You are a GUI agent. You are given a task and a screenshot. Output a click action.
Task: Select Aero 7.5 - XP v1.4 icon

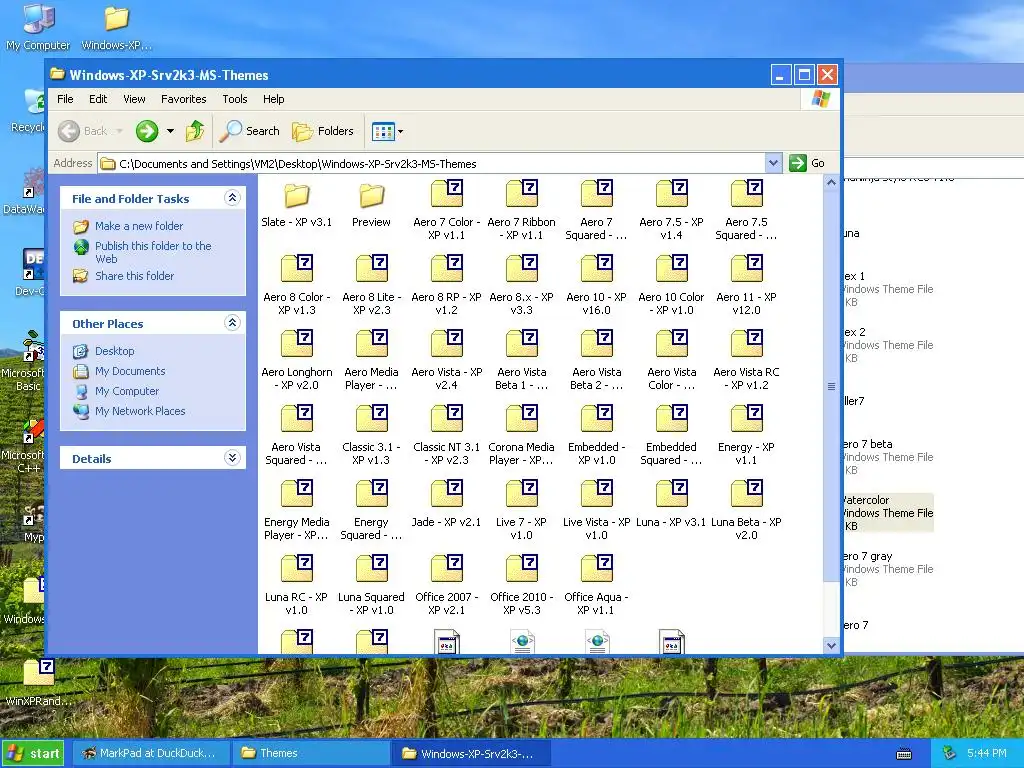pos(672,194)
